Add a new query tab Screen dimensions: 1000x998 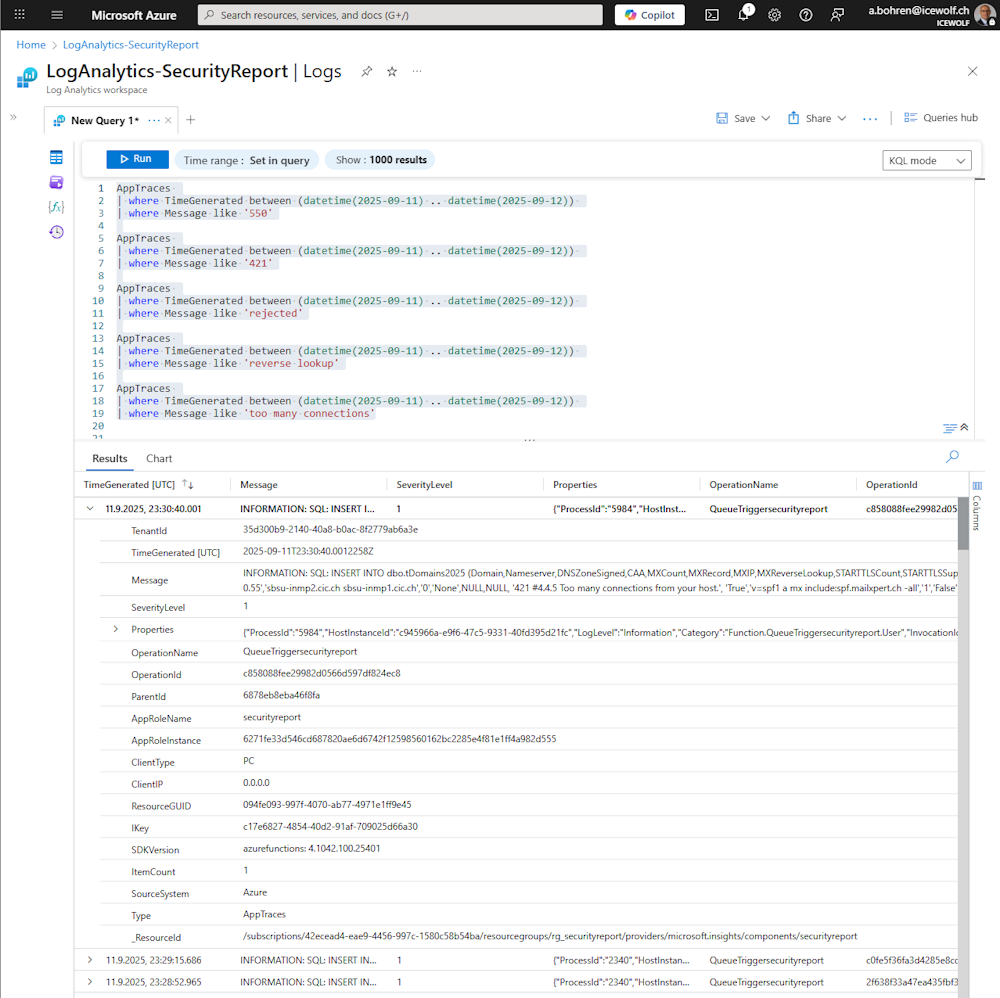pyautogui.click(x=191, y=120)
